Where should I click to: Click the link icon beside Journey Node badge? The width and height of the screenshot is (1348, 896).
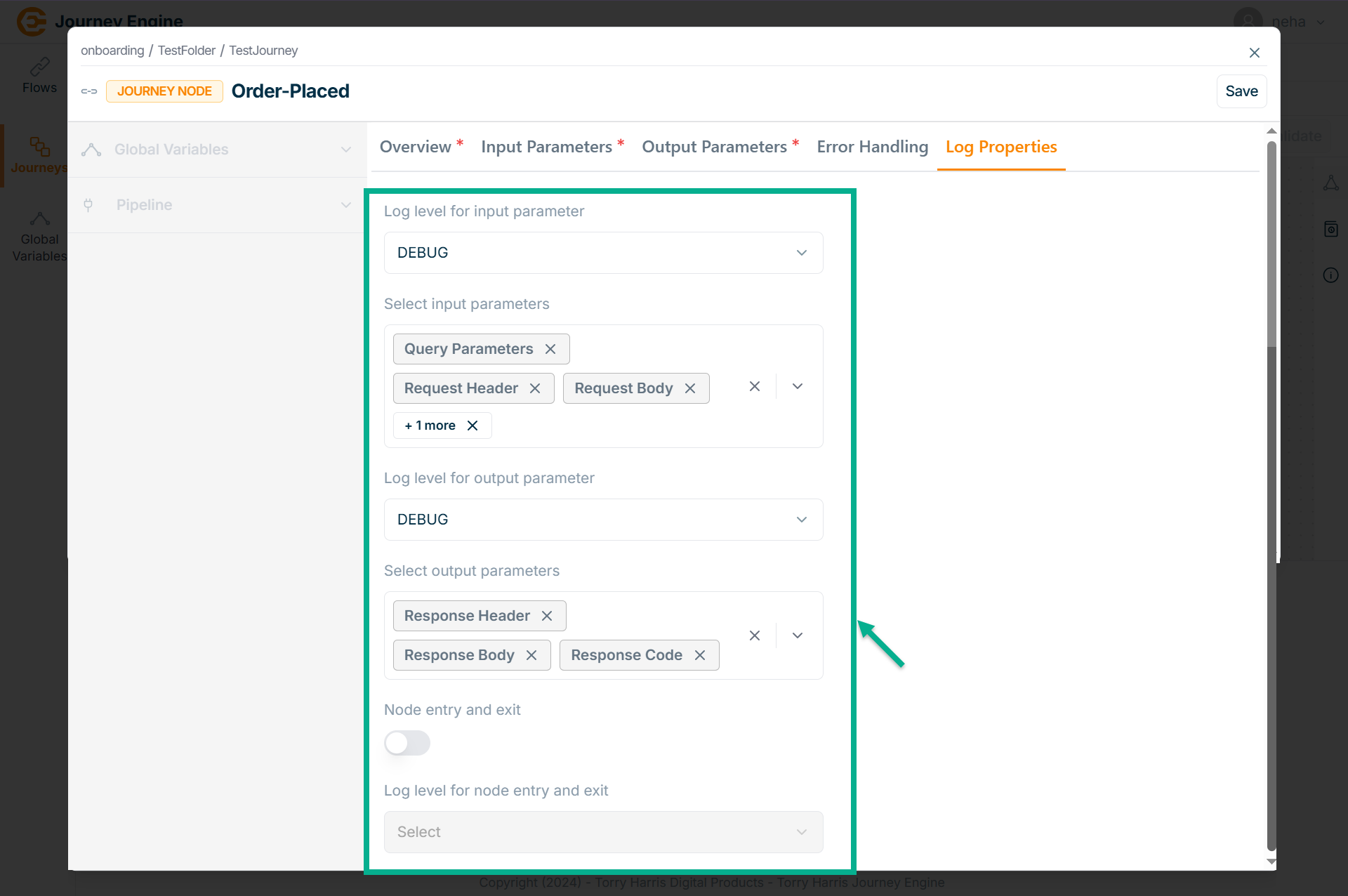[89, 91]
